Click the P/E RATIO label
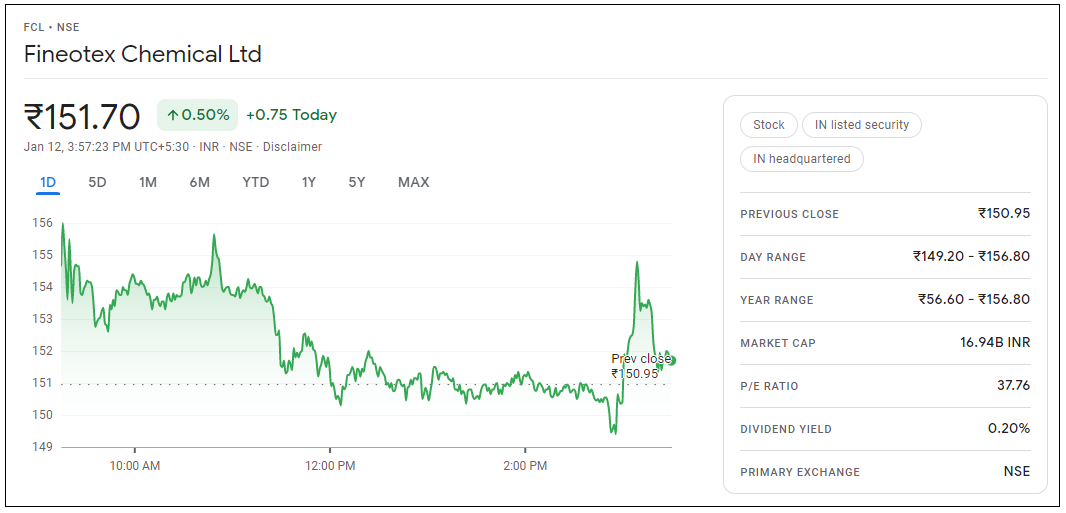Image resolution: width=1066 pixels, height=513 pixels. click(x=769, y=387)
